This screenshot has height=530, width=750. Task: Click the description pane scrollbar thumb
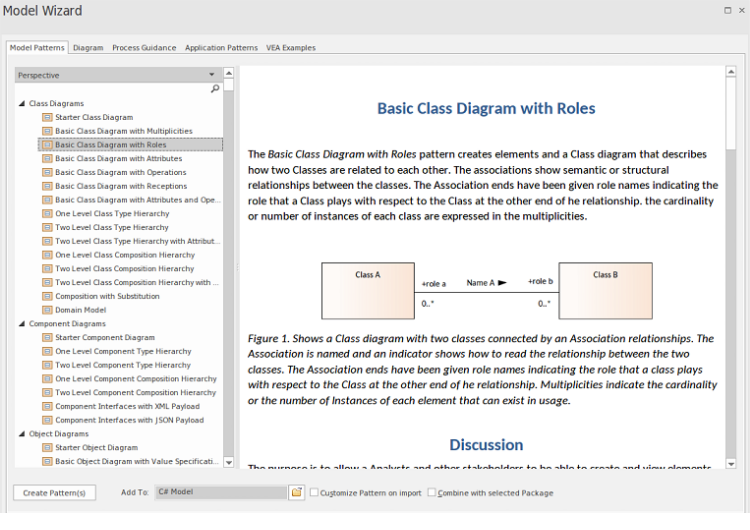(731, 113)
